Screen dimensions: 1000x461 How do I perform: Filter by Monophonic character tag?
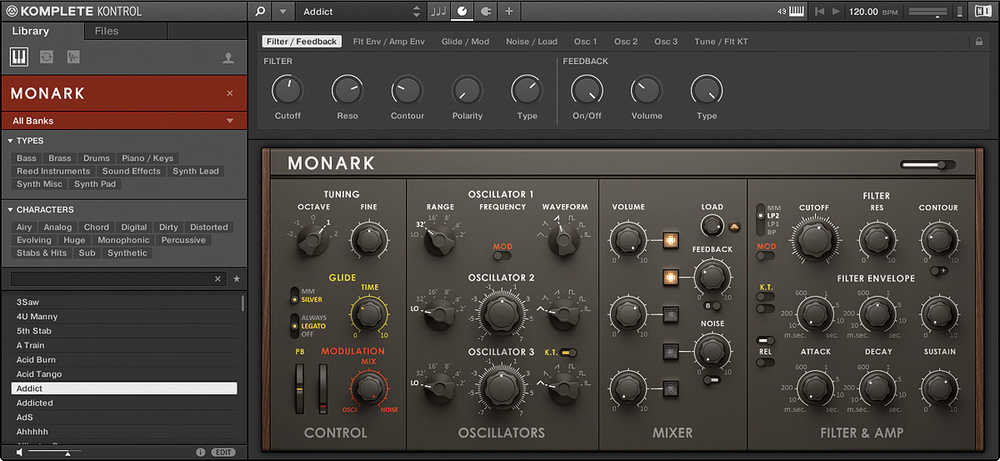[124, 240]
